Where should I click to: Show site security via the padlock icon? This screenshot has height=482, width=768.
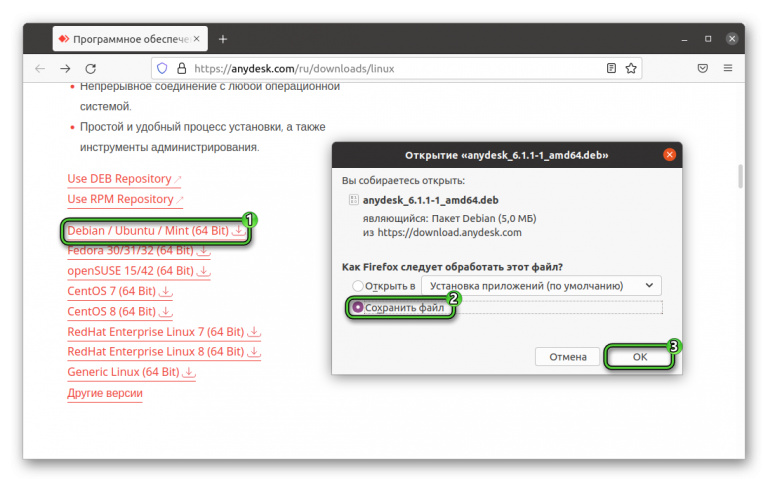click(181, 69)
